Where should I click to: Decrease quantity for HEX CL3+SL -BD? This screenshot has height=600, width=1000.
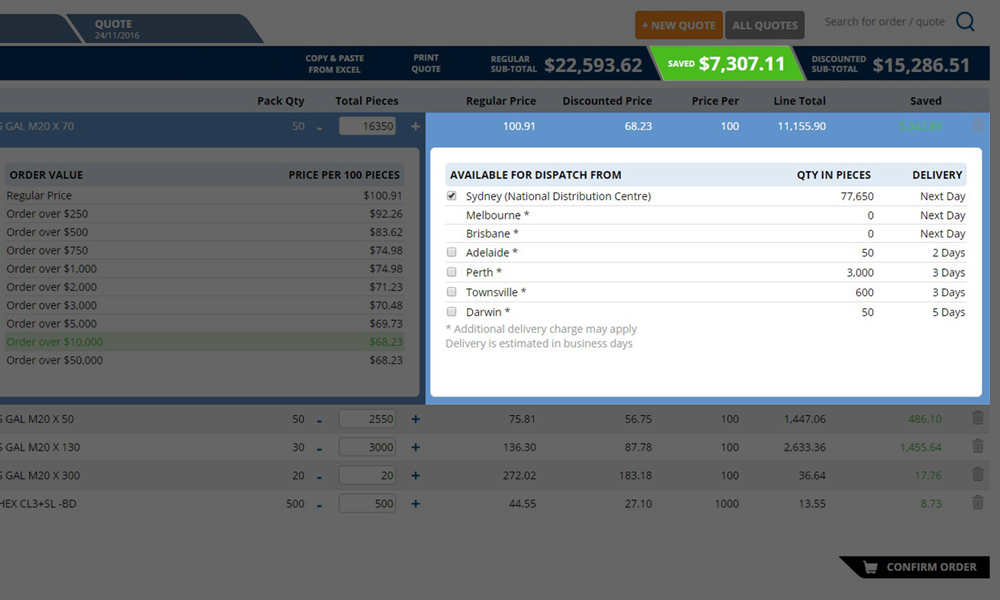click(319, 504)
